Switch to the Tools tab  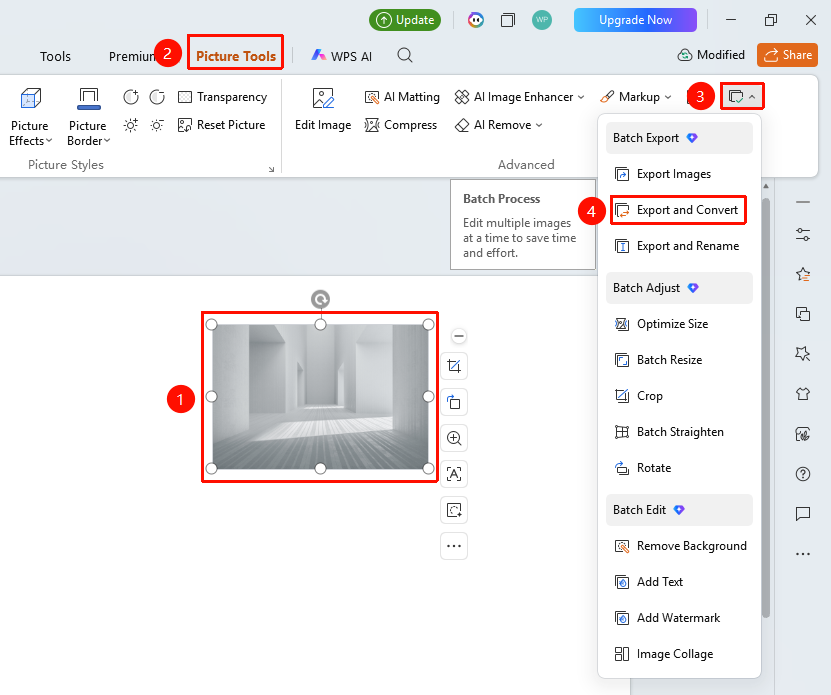tap(55, 56)
